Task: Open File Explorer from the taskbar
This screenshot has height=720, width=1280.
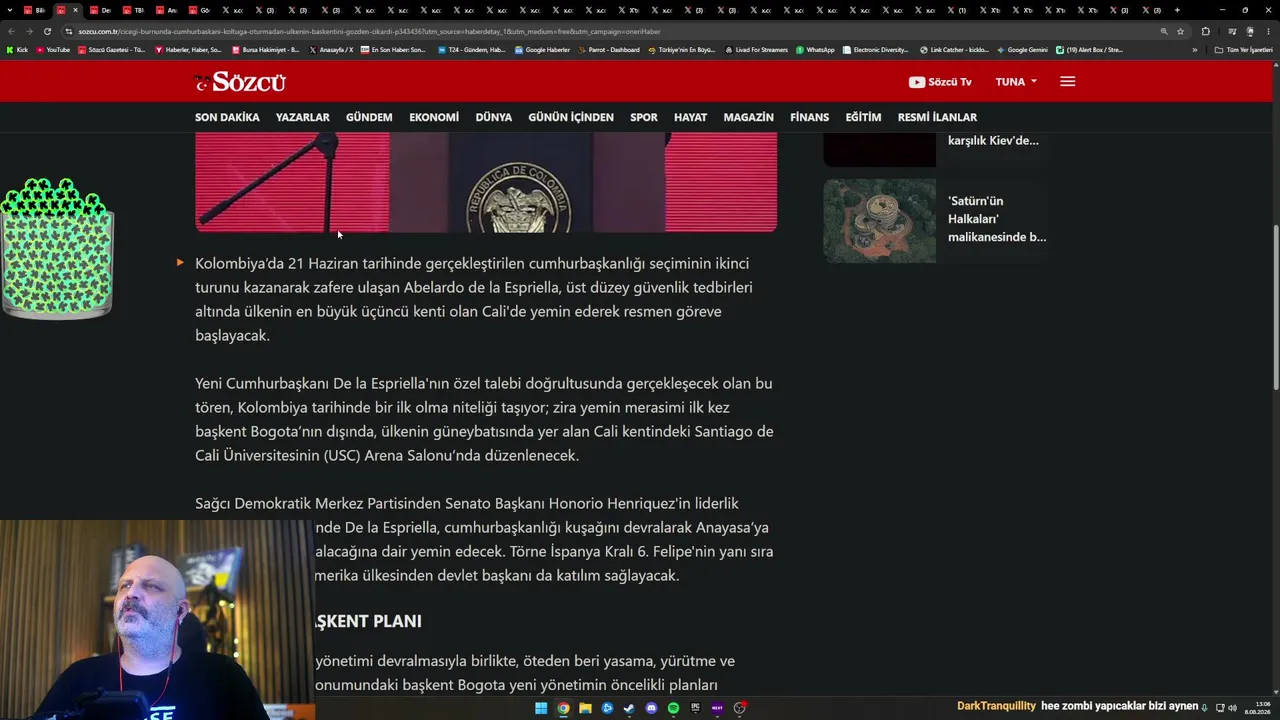Action: point(585,708)
